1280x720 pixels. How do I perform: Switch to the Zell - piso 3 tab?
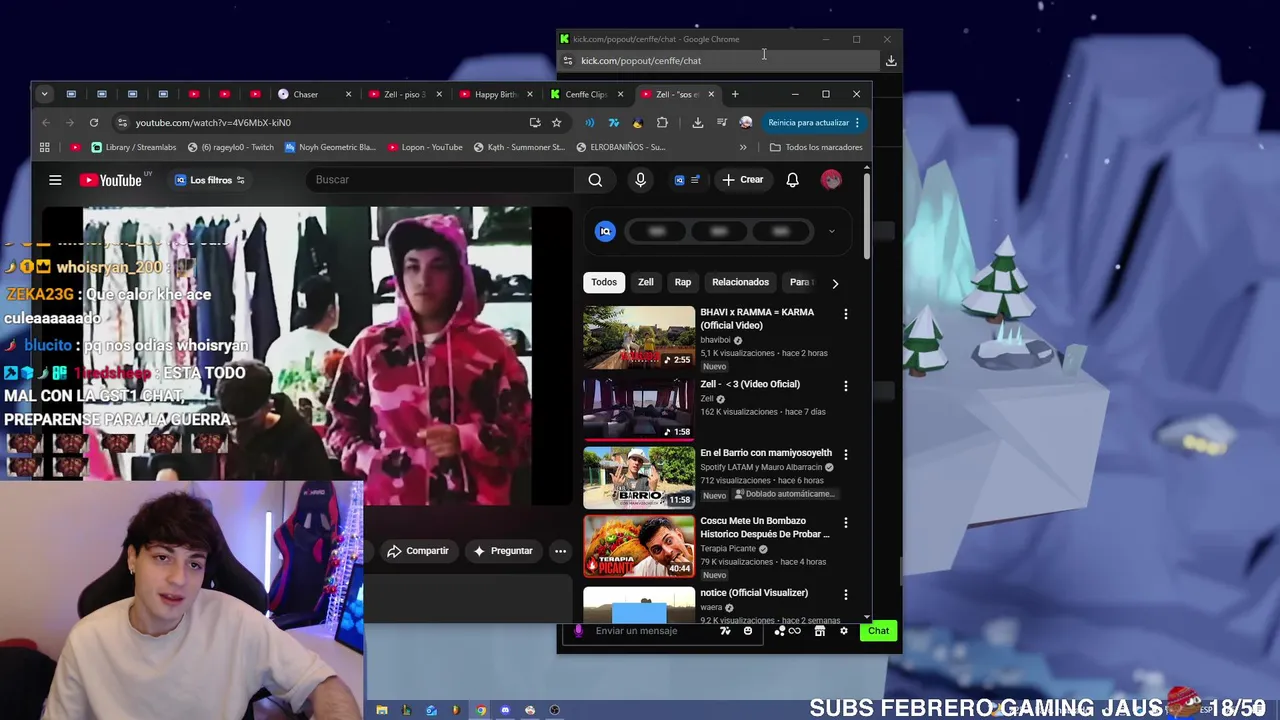(x=404, y=94)
